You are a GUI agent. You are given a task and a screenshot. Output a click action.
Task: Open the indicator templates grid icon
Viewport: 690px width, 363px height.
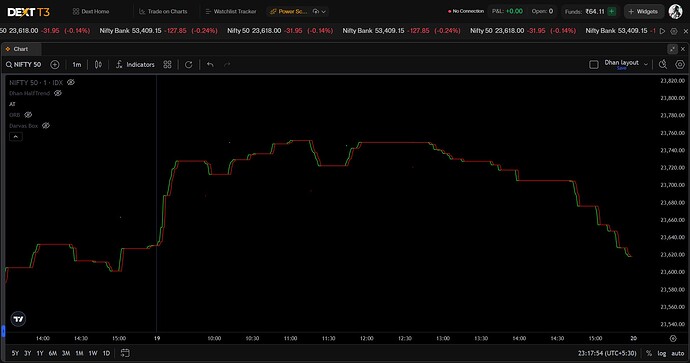click(167, 65)
